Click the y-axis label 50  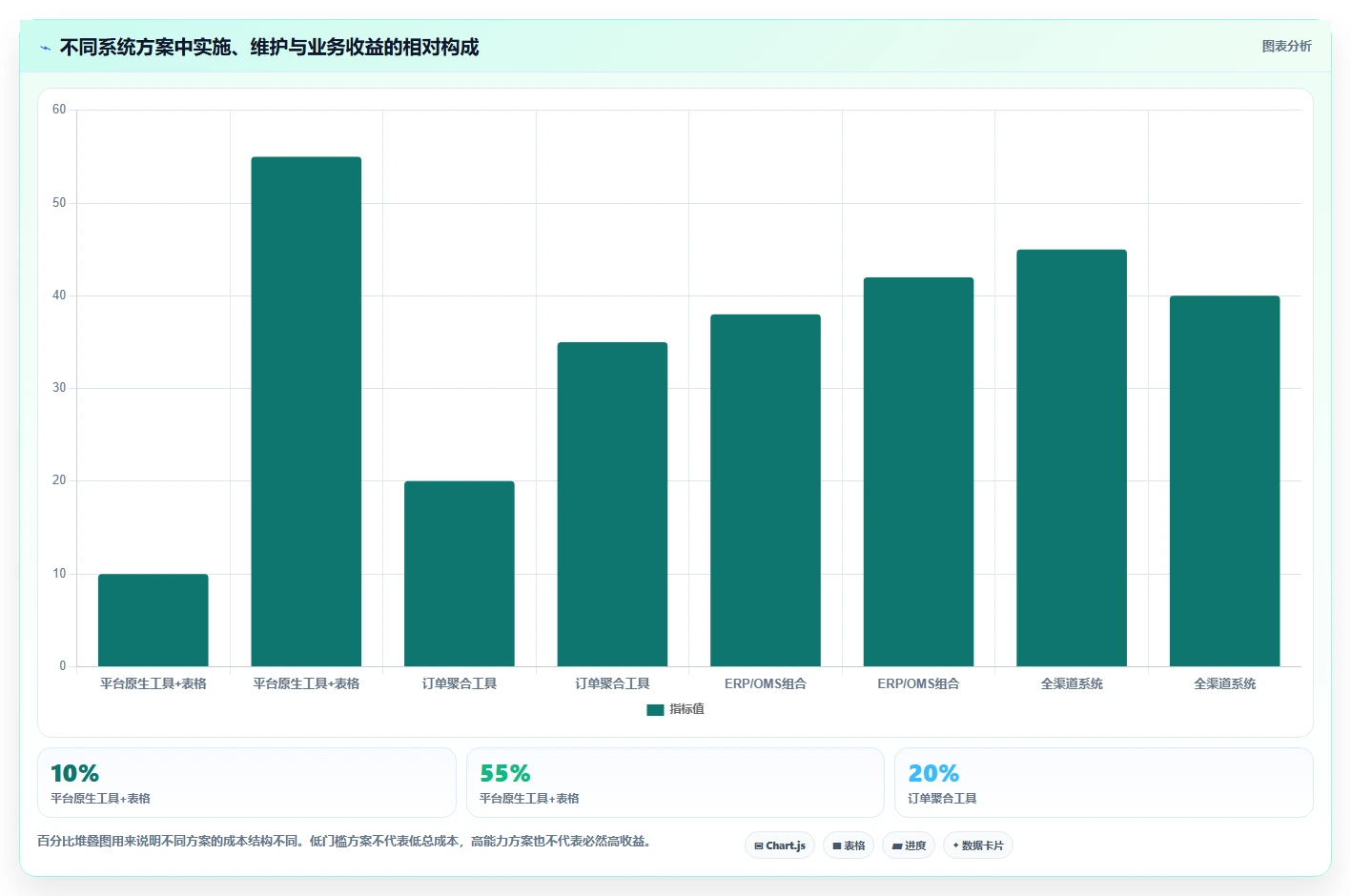(x=59, y=203)
